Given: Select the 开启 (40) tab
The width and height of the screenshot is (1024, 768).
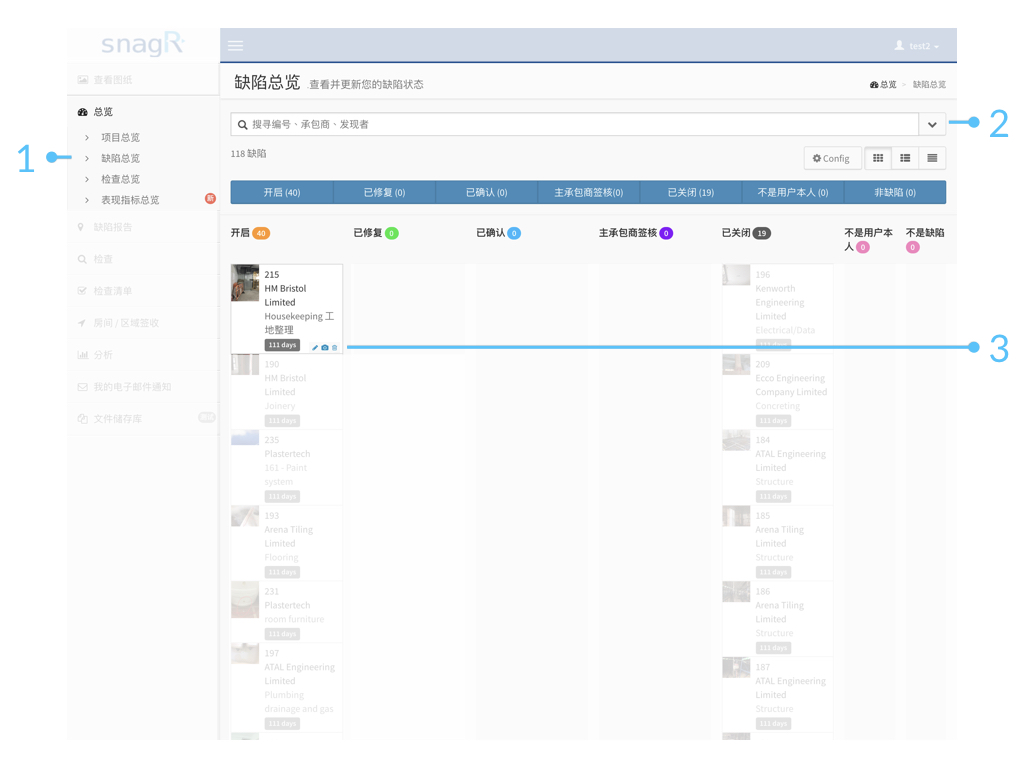Looking at the screenshot, I should coord(281,192).
